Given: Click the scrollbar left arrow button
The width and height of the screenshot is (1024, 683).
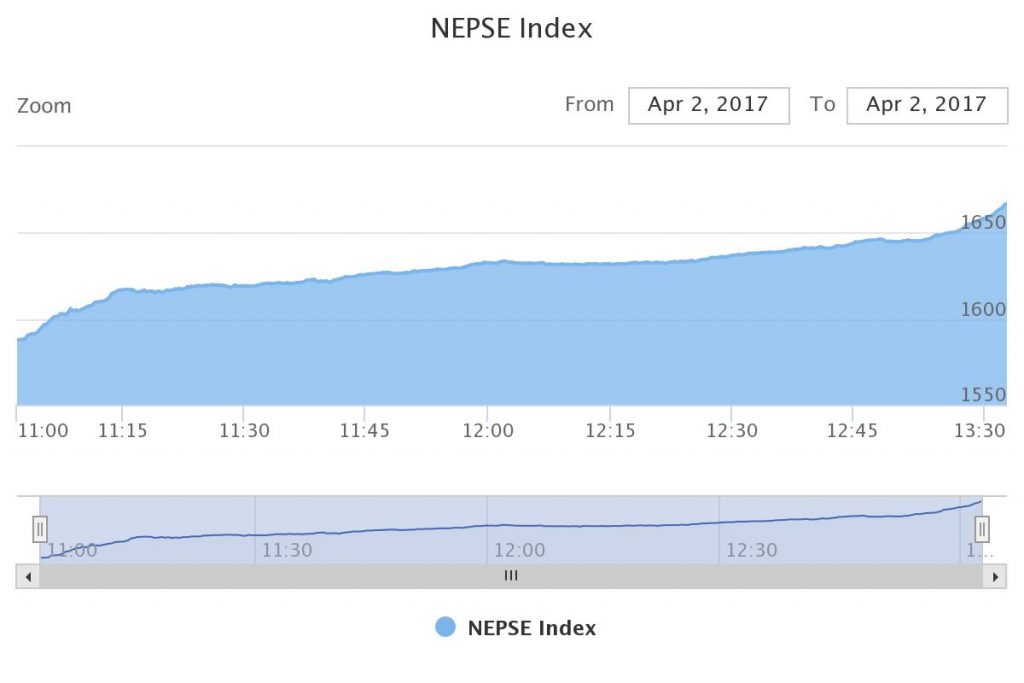Looking at the screenshot, I should (28, 576).
